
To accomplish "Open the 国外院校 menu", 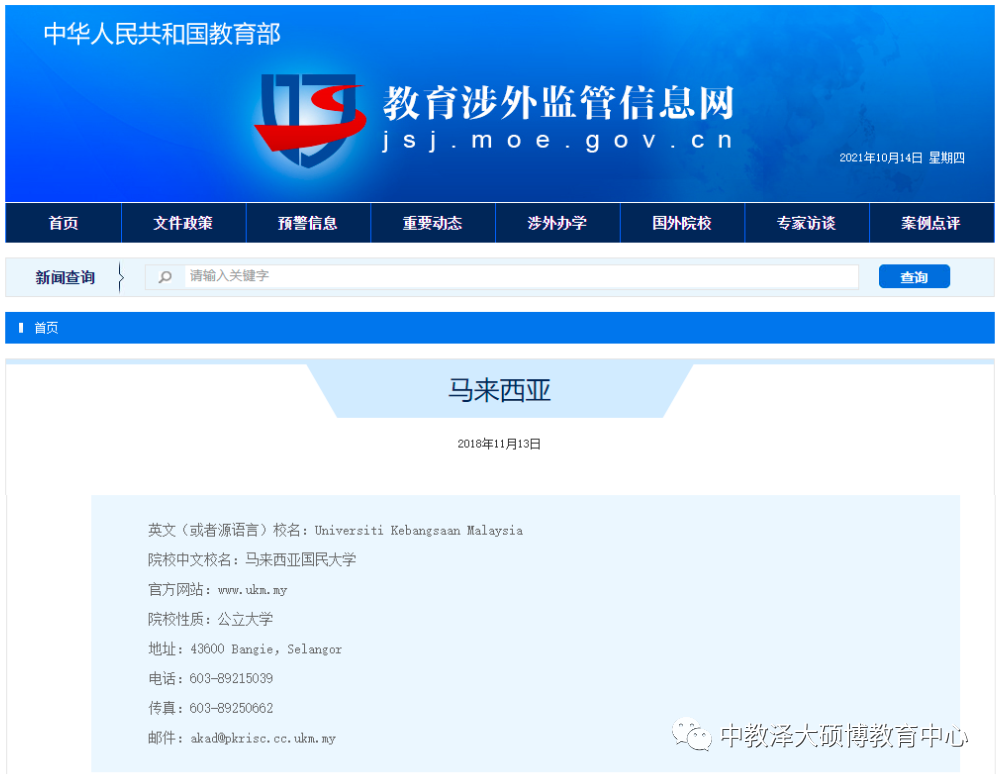I will point(682,223).
